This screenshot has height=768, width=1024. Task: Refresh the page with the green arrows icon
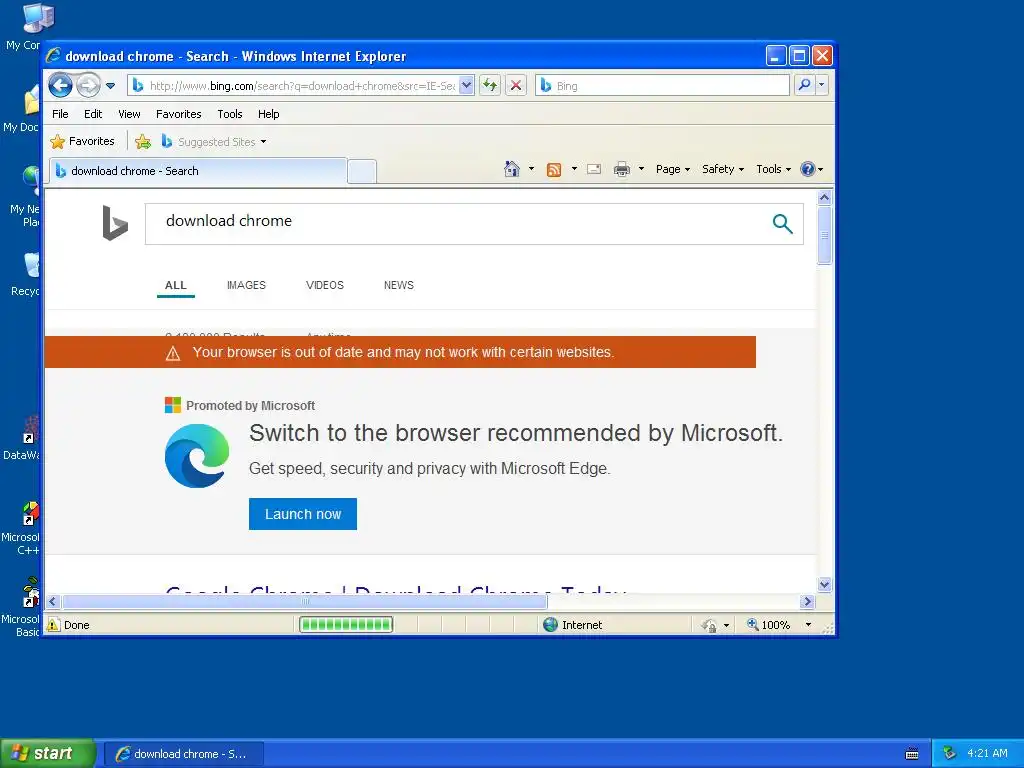(490, 86)
